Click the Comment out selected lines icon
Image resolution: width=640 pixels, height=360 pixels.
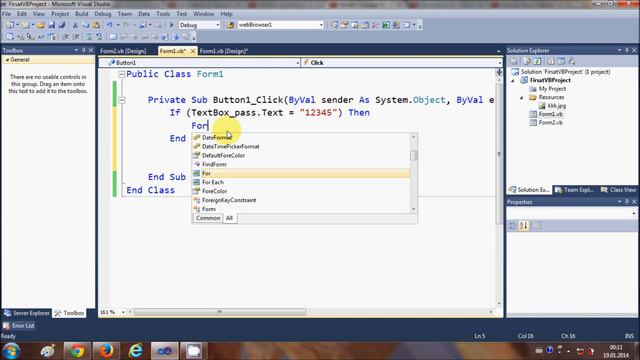(89, 37)
